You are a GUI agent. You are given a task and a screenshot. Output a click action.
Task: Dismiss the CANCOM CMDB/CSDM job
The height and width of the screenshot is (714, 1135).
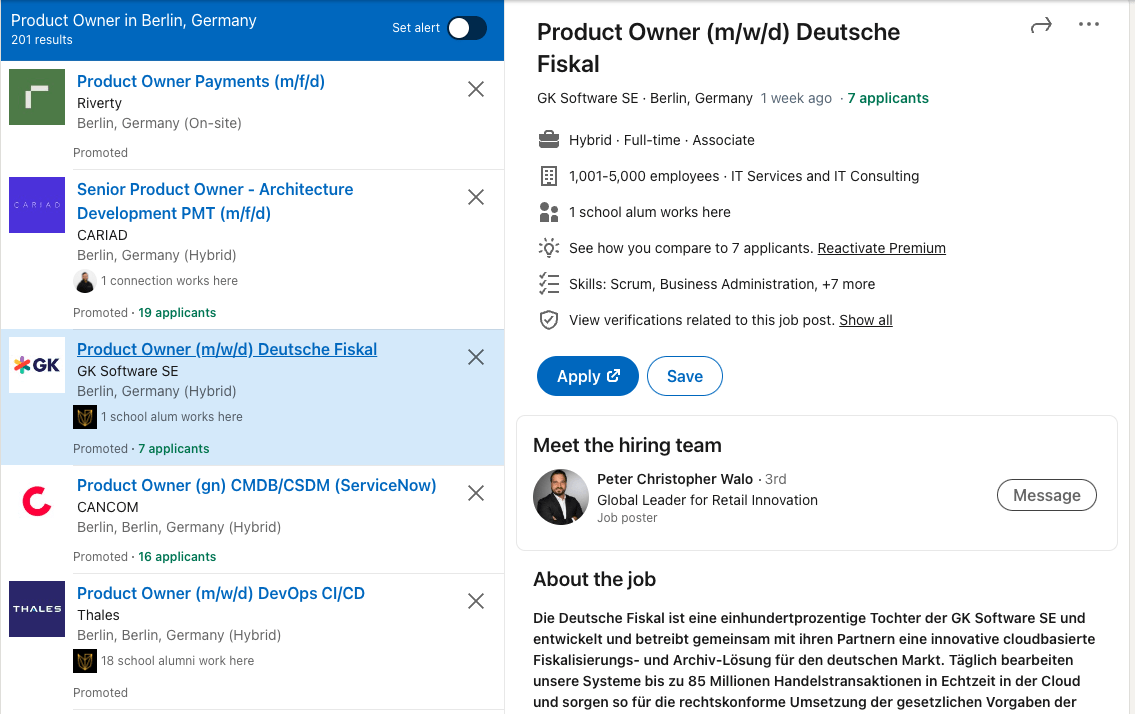476,493
